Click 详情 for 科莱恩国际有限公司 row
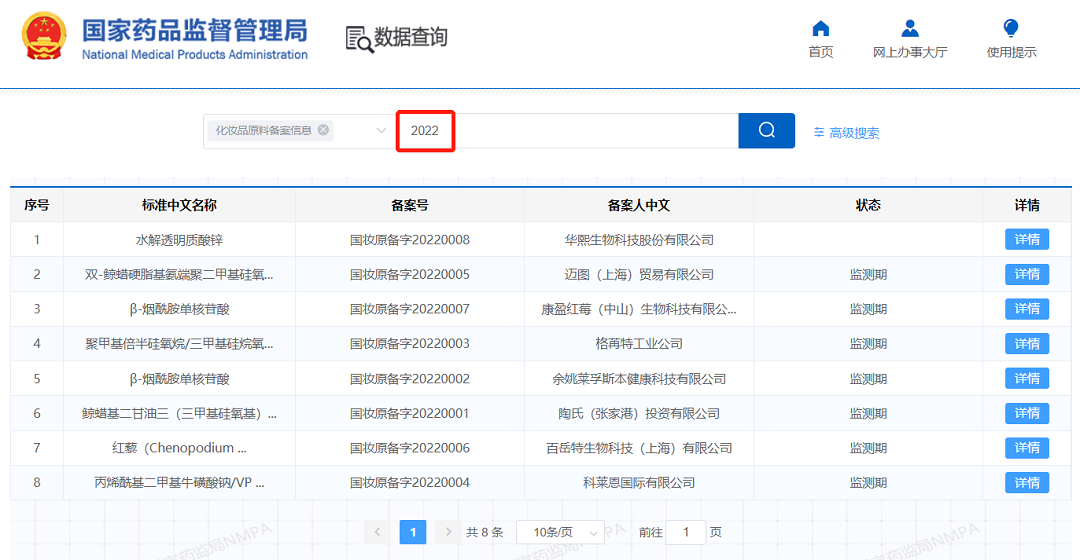 1026,483
